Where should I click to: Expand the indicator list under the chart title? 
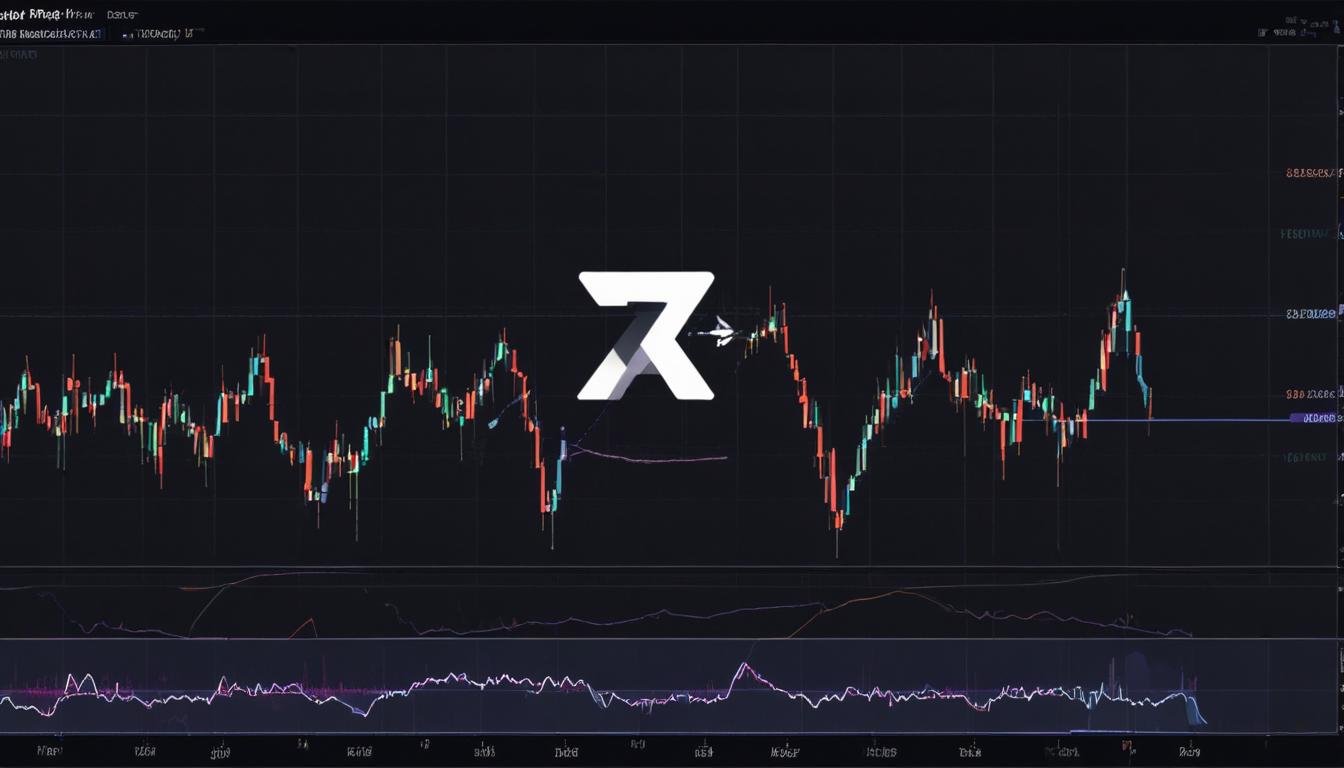coord(60,32)
